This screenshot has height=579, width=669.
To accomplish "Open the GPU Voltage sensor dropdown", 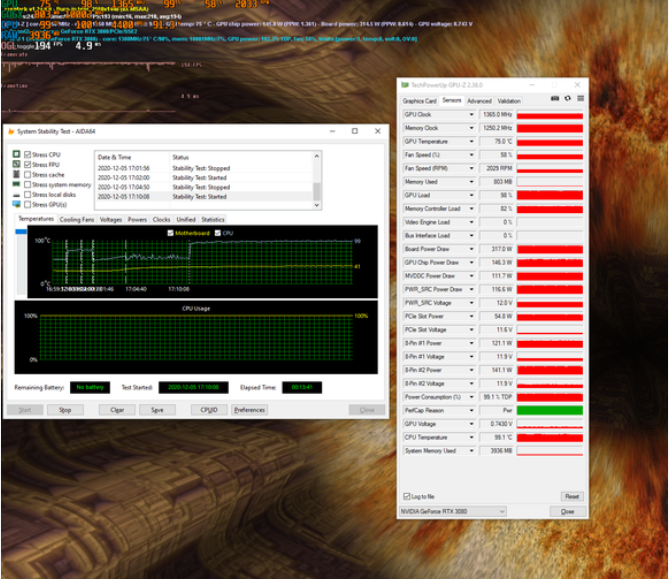I will point(471,424).
